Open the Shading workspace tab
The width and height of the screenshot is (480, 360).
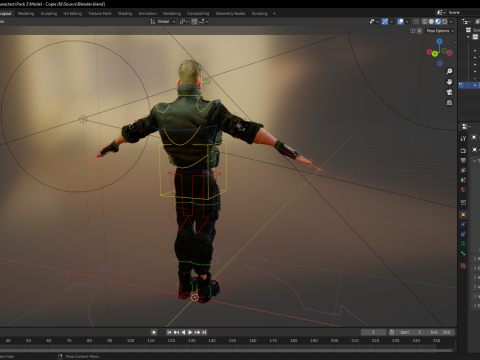(125, 13)
